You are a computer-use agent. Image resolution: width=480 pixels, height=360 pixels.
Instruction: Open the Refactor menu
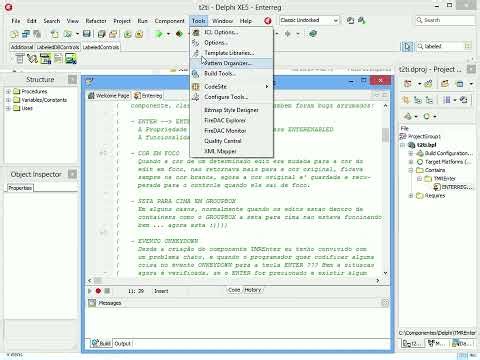[96, 21]
